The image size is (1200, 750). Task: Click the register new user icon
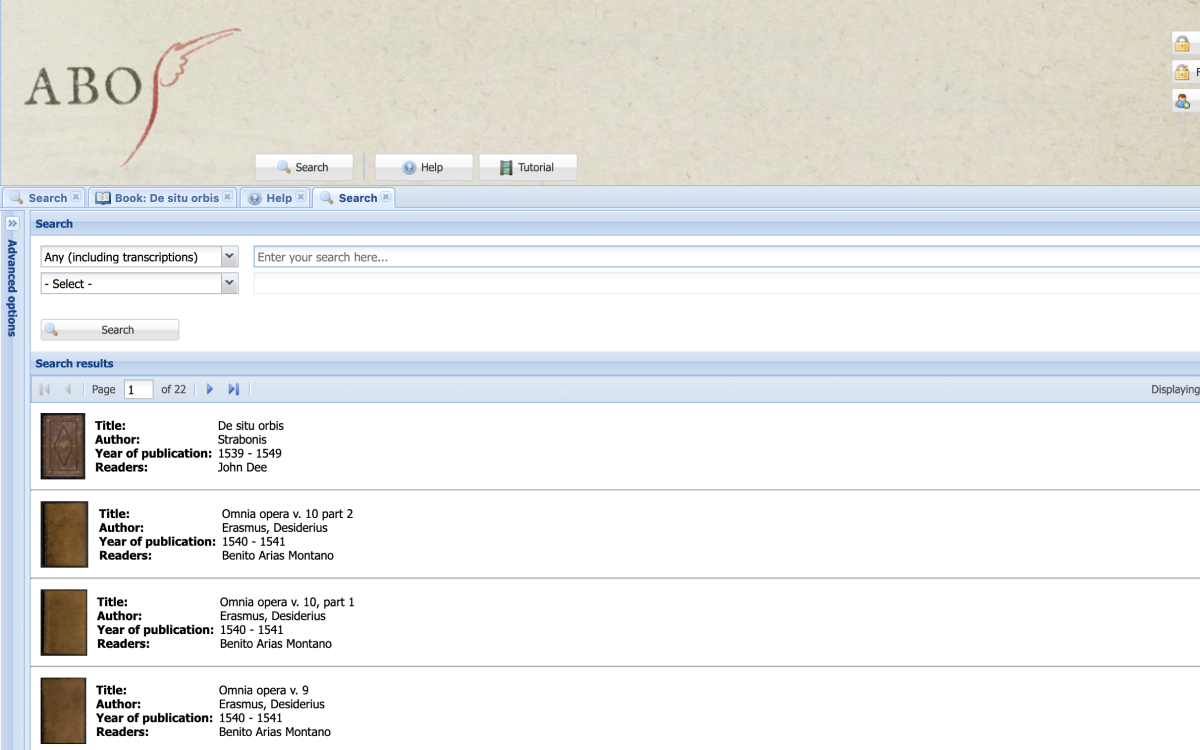(x=1182, y=100)
